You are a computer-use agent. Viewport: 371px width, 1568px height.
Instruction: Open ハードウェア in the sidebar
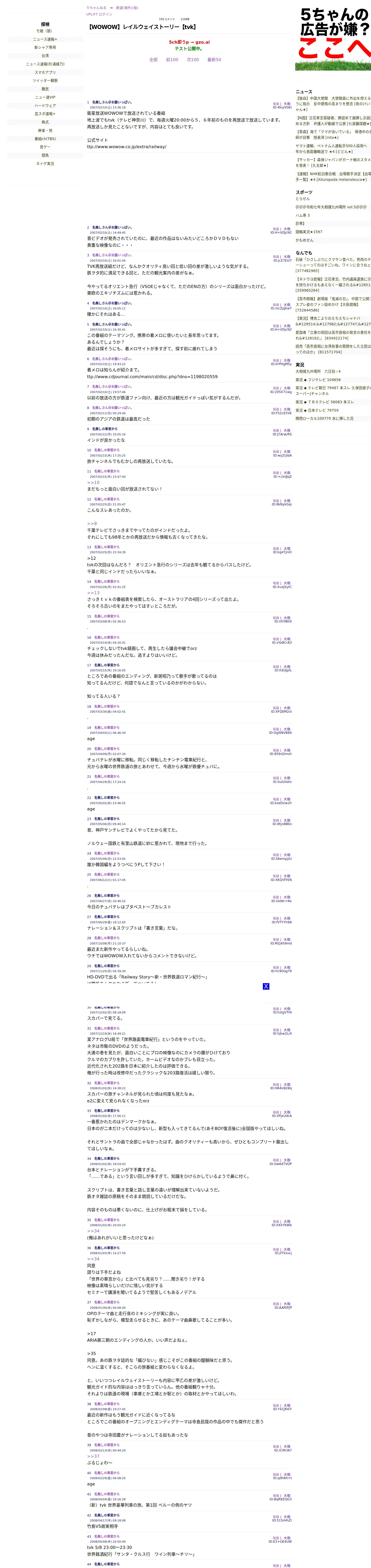[45, 105]
